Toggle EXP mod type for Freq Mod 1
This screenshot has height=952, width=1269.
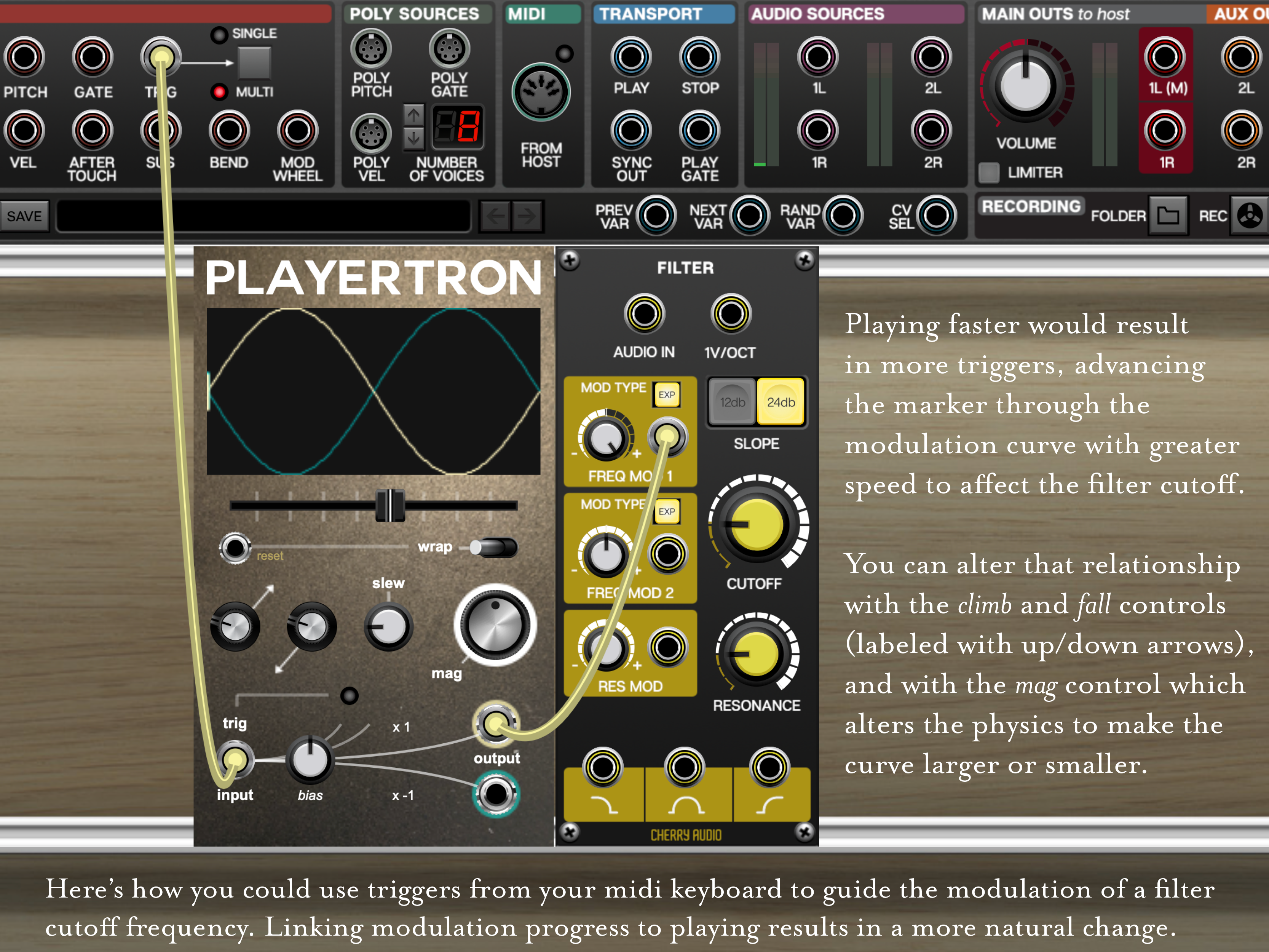[667, 395]
